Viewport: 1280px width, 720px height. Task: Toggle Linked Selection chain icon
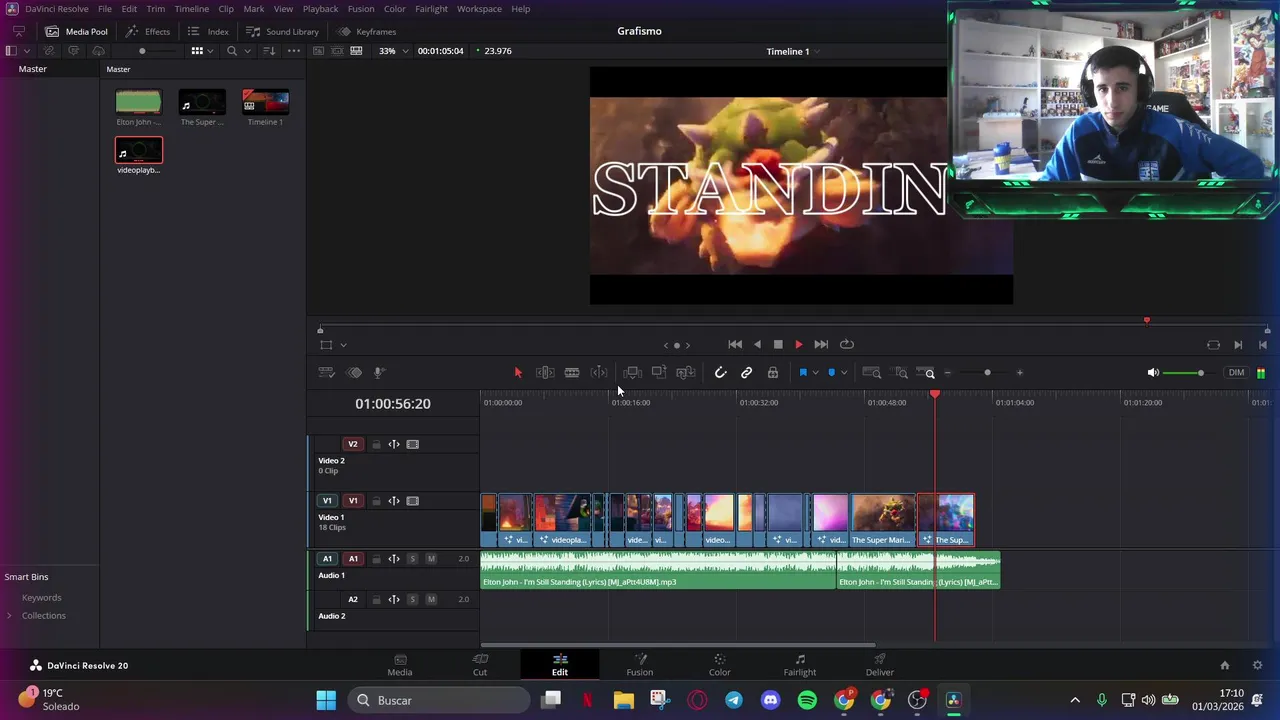pos(746,373)
